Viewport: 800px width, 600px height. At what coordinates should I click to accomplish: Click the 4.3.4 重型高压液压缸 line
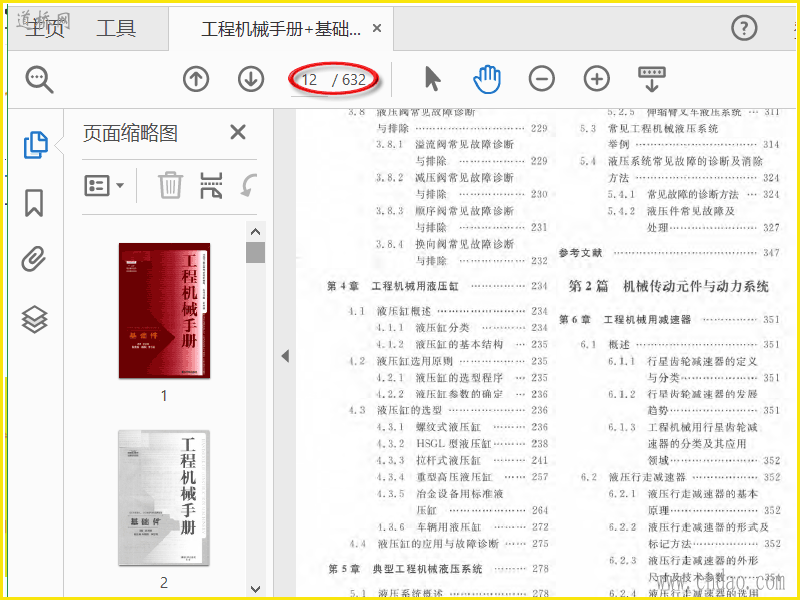pos(462,477)
